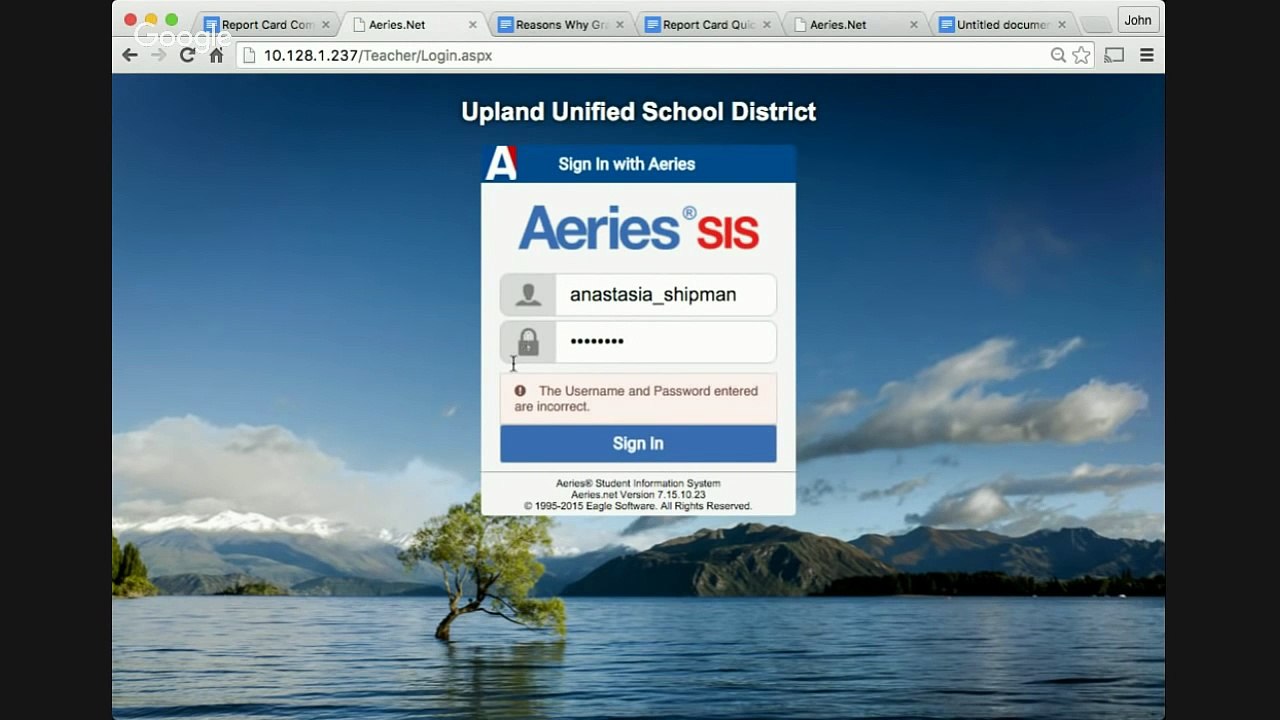Screen dimensions: 1280x720
Task: Click the cast screen icon
Action: [x=1114, y=55]
